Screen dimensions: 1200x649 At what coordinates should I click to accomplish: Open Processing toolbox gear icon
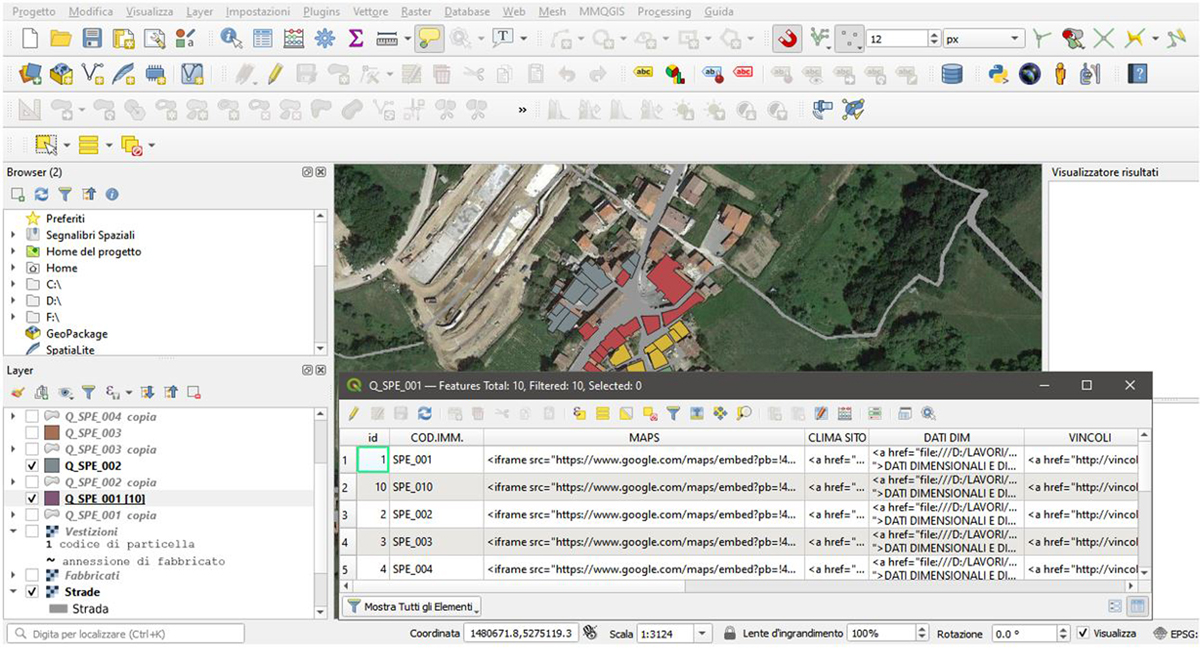(x=325, y=39)
